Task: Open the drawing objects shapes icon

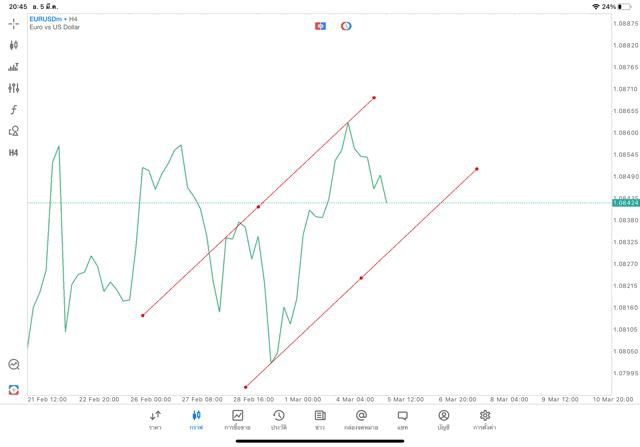Action: tap(13, 131)
